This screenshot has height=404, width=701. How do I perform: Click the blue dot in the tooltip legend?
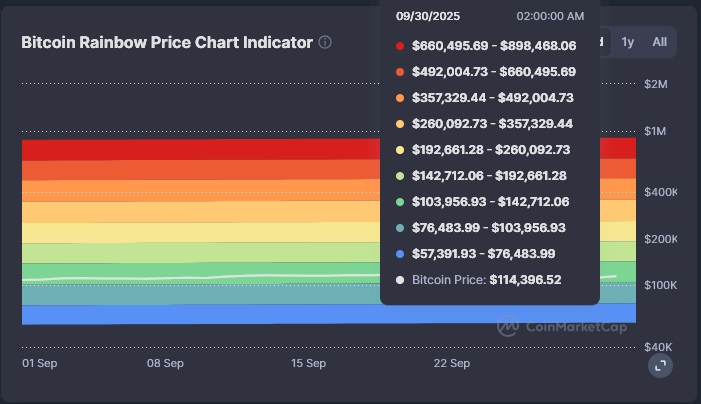(x=400, y=254)
